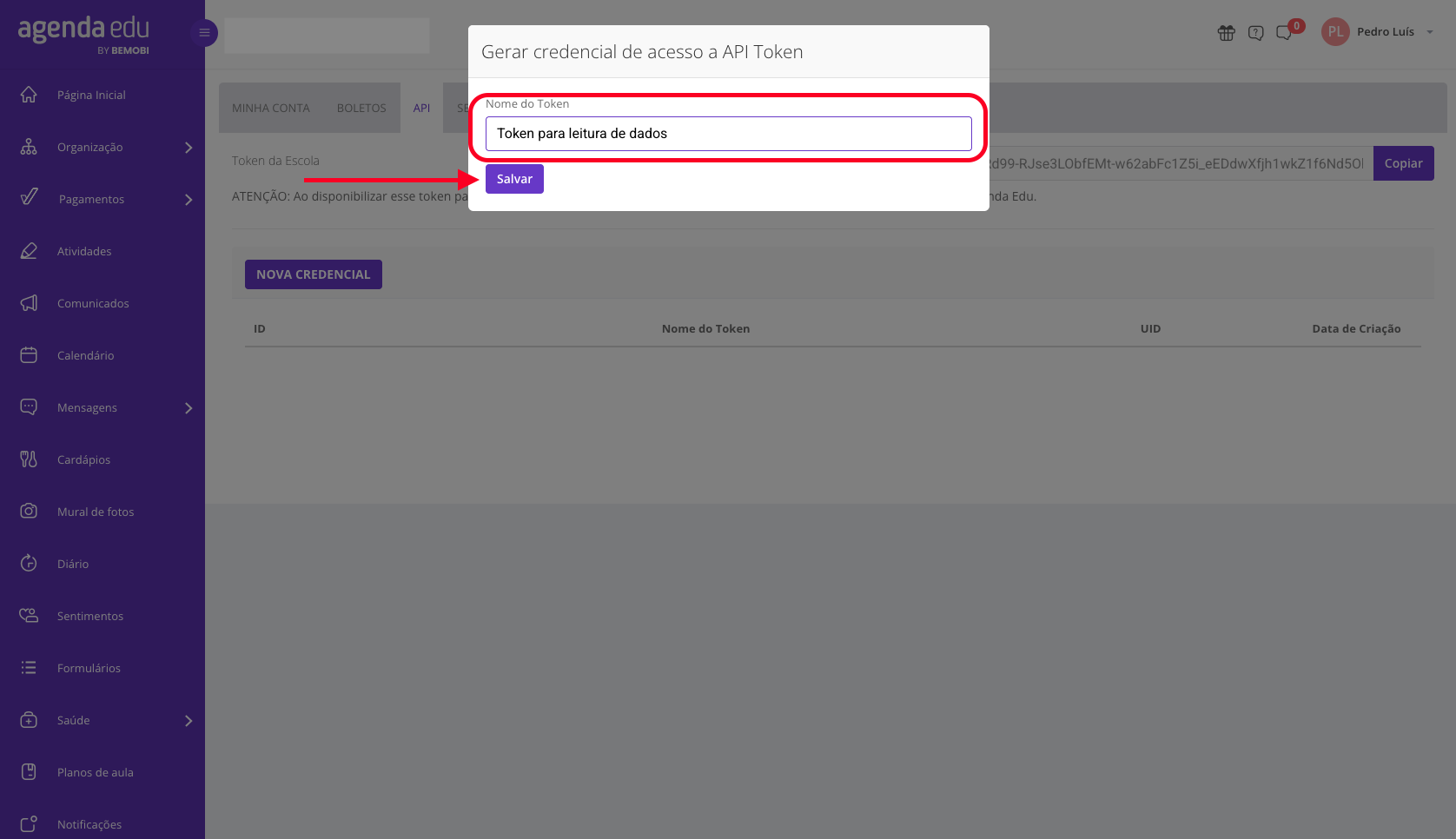Click the gift icon in the top bar
Image resolution: width=1456 pixels, height=839 pixels.
(x=1226, y=33)
